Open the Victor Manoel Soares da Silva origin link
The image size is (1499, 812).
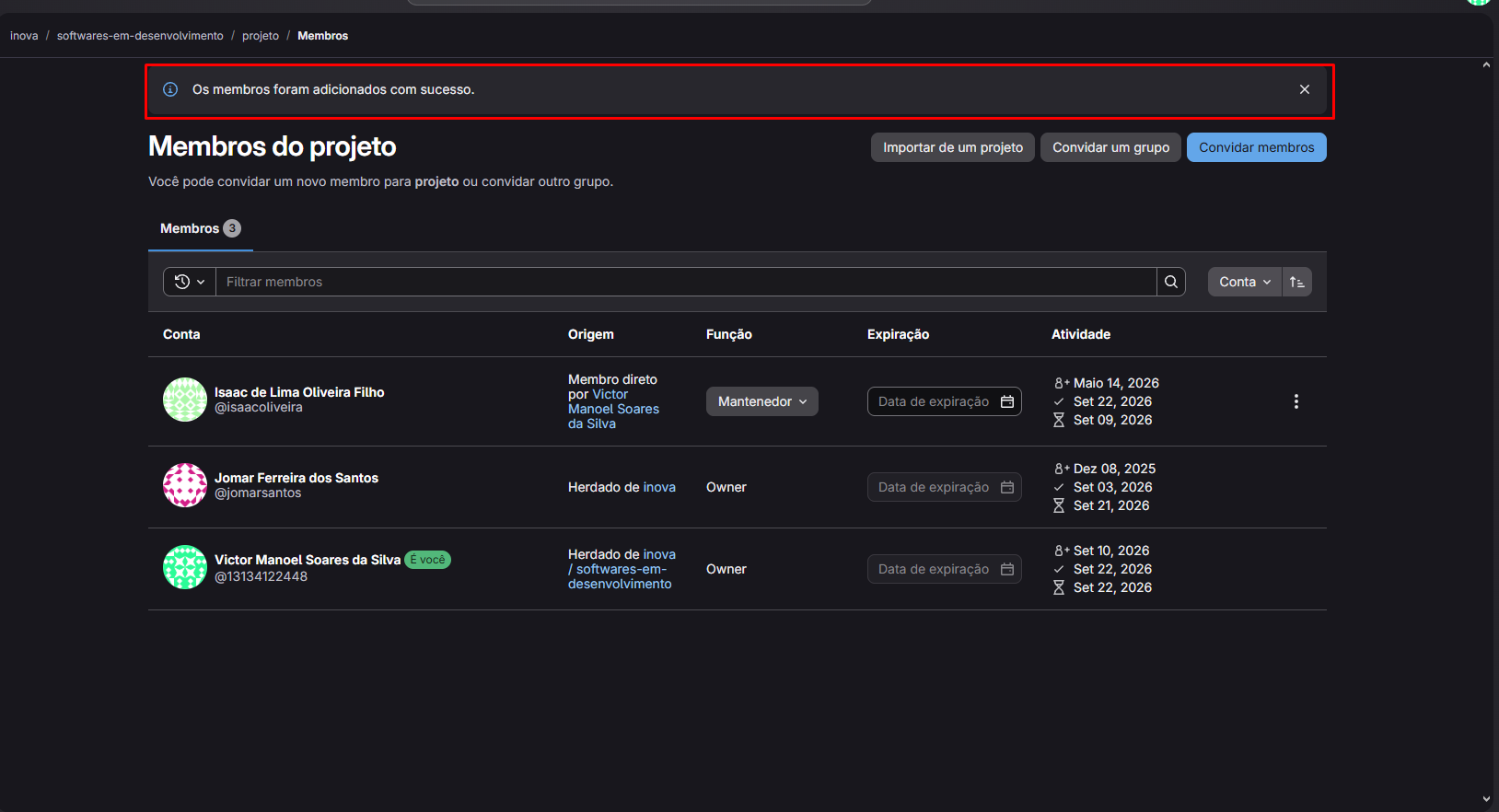[x=614, y=409]
